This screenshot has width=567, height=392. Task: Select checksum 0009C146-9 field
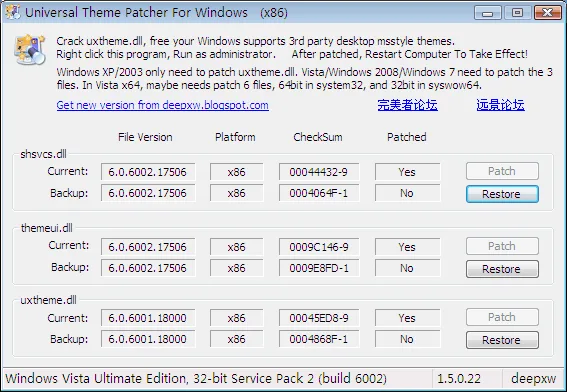coord(319,247)
